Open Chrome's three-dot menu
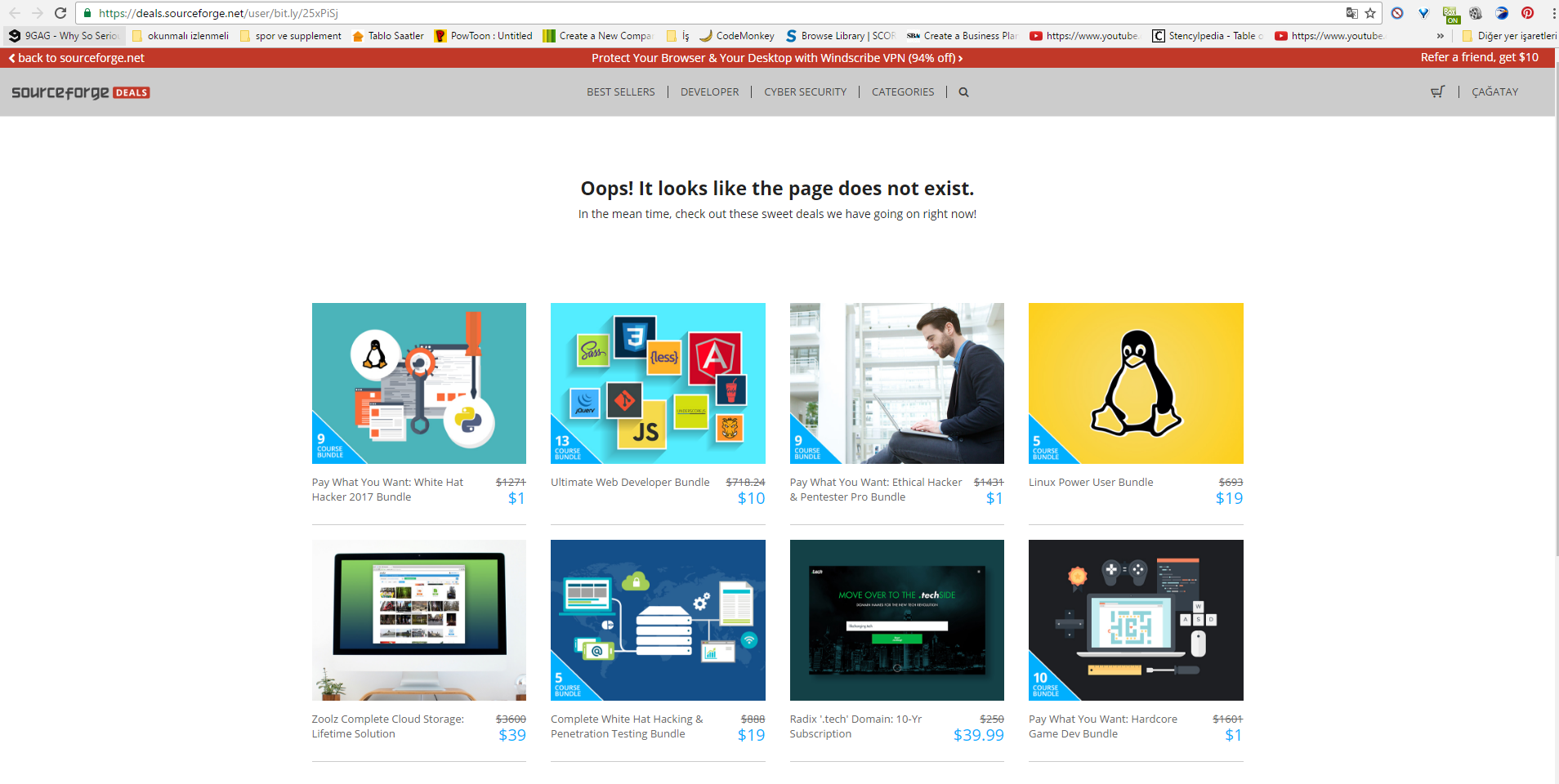Screen dimensions: 1559x784 [1553, 13]
